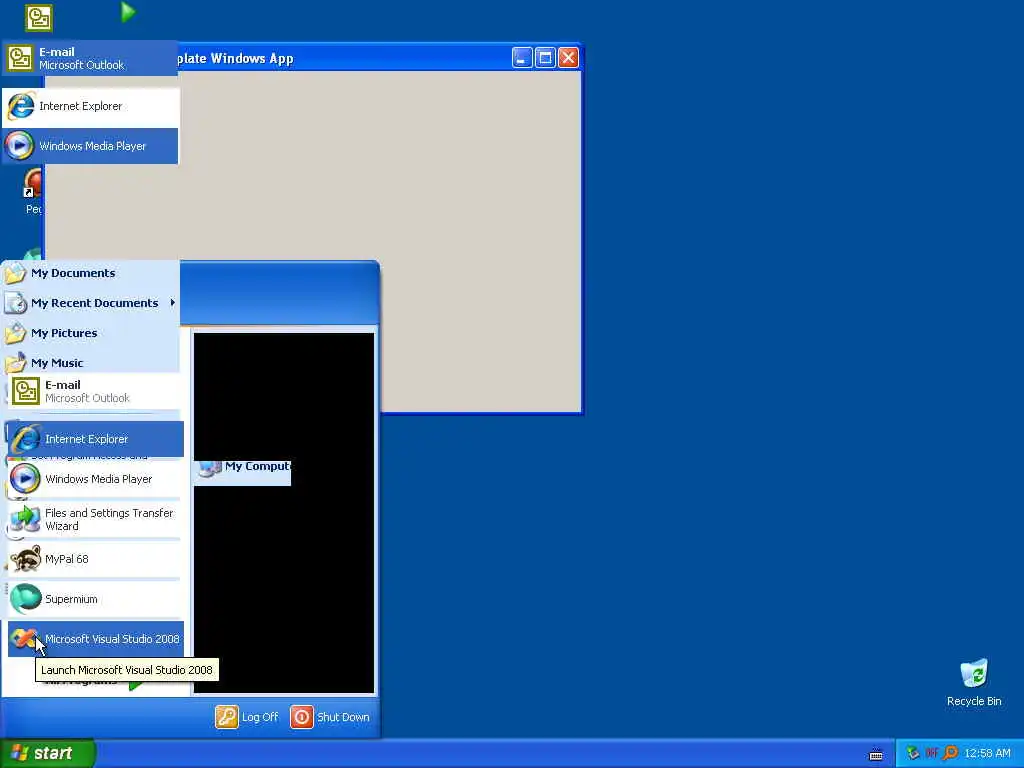Viewport: 1024px width, 768px height.
Task: Launch Supermium browser
Action: click(94, 599)
